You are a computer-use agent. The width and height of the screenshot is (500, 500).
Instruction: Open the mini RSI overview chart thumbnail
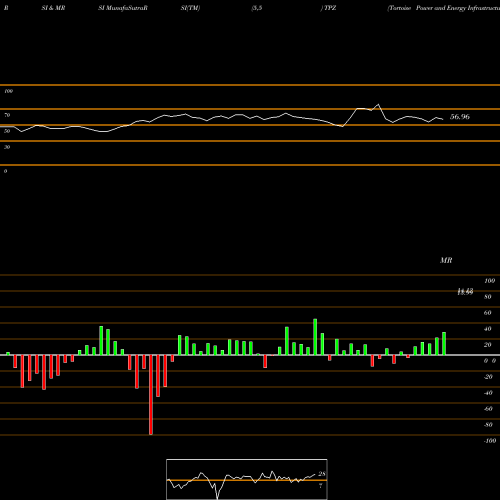[247, 479]
